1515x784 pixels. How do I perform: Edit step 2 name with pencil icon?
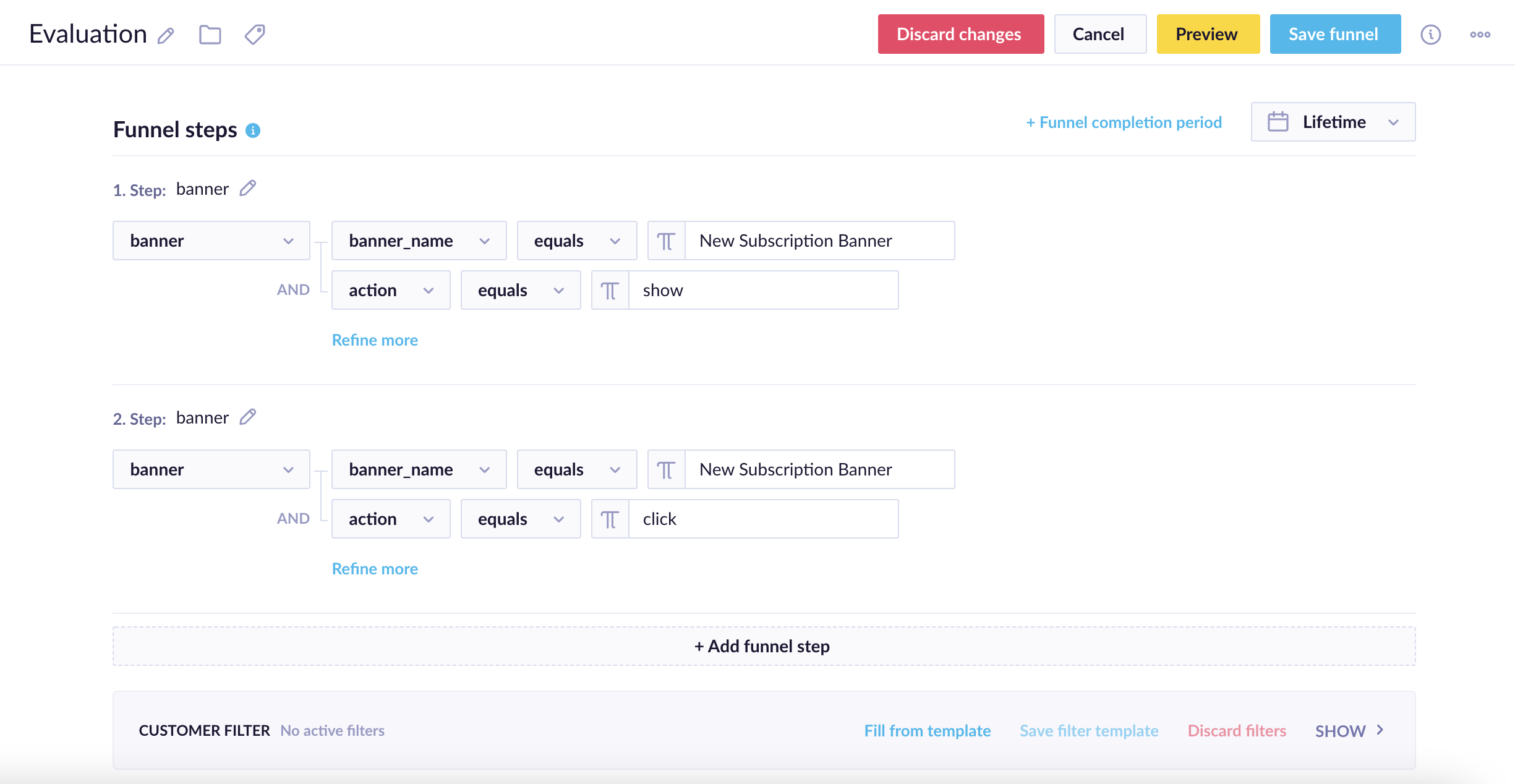pos(248,417)
